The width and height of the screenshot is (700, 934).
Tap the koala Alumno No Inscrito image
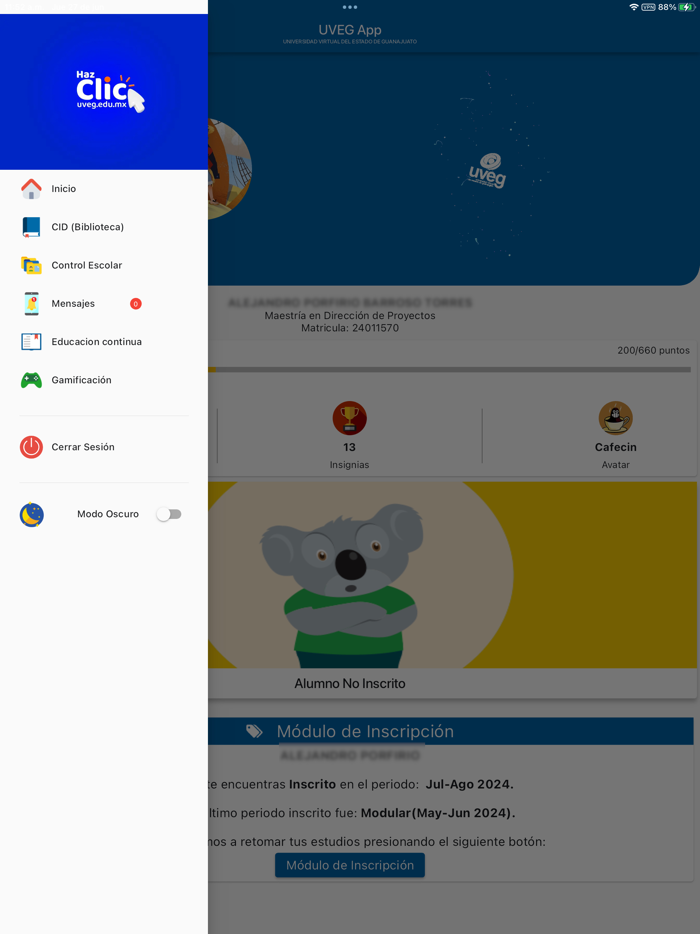(452, 575)
